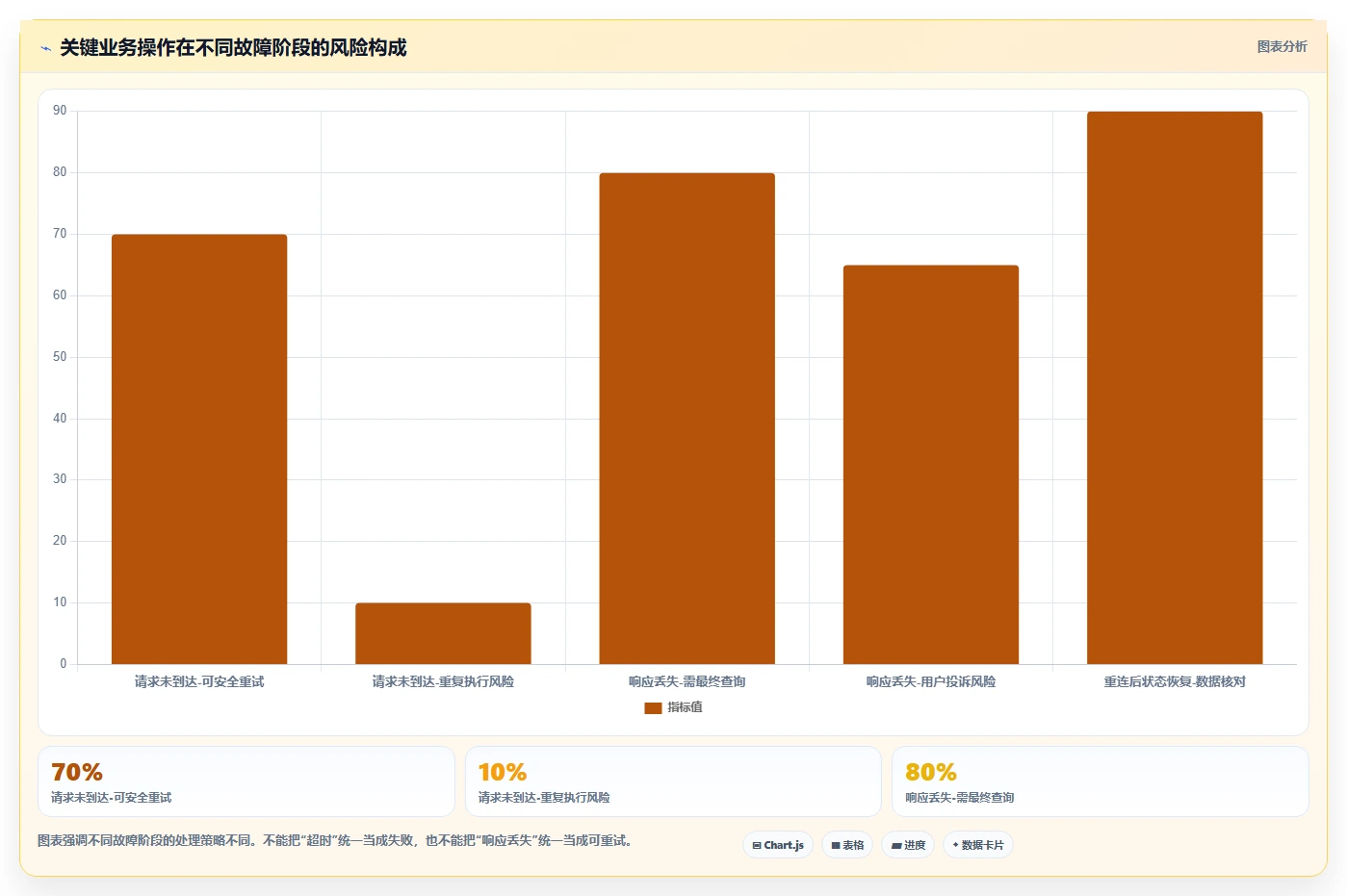The width and height of the screenshot is (1347, 896).
Task: Click the icon in the 表格 tag
Action: pos(836,845)
